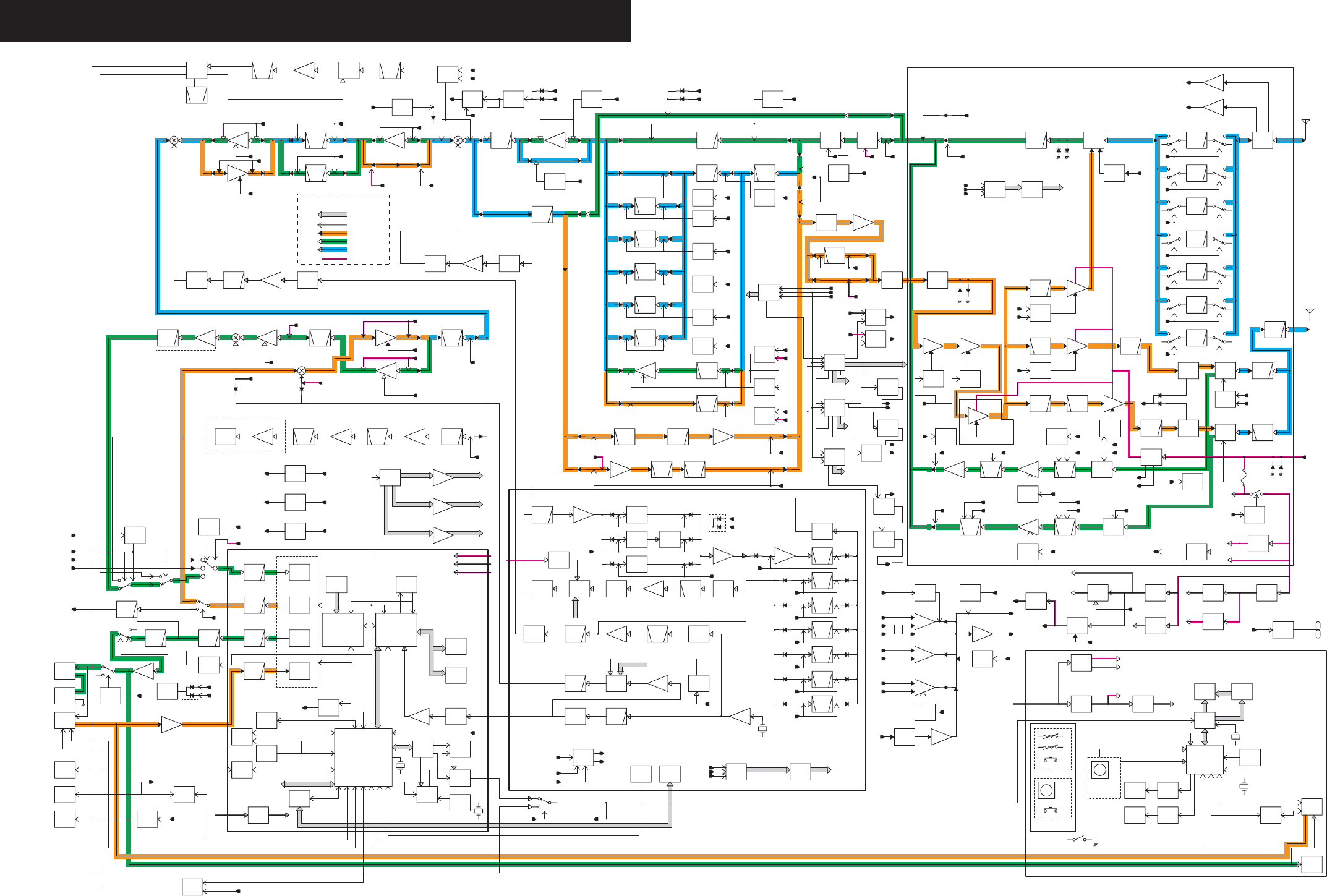Click the large multi-input controller block, lower-left panel

click(363, 757)
